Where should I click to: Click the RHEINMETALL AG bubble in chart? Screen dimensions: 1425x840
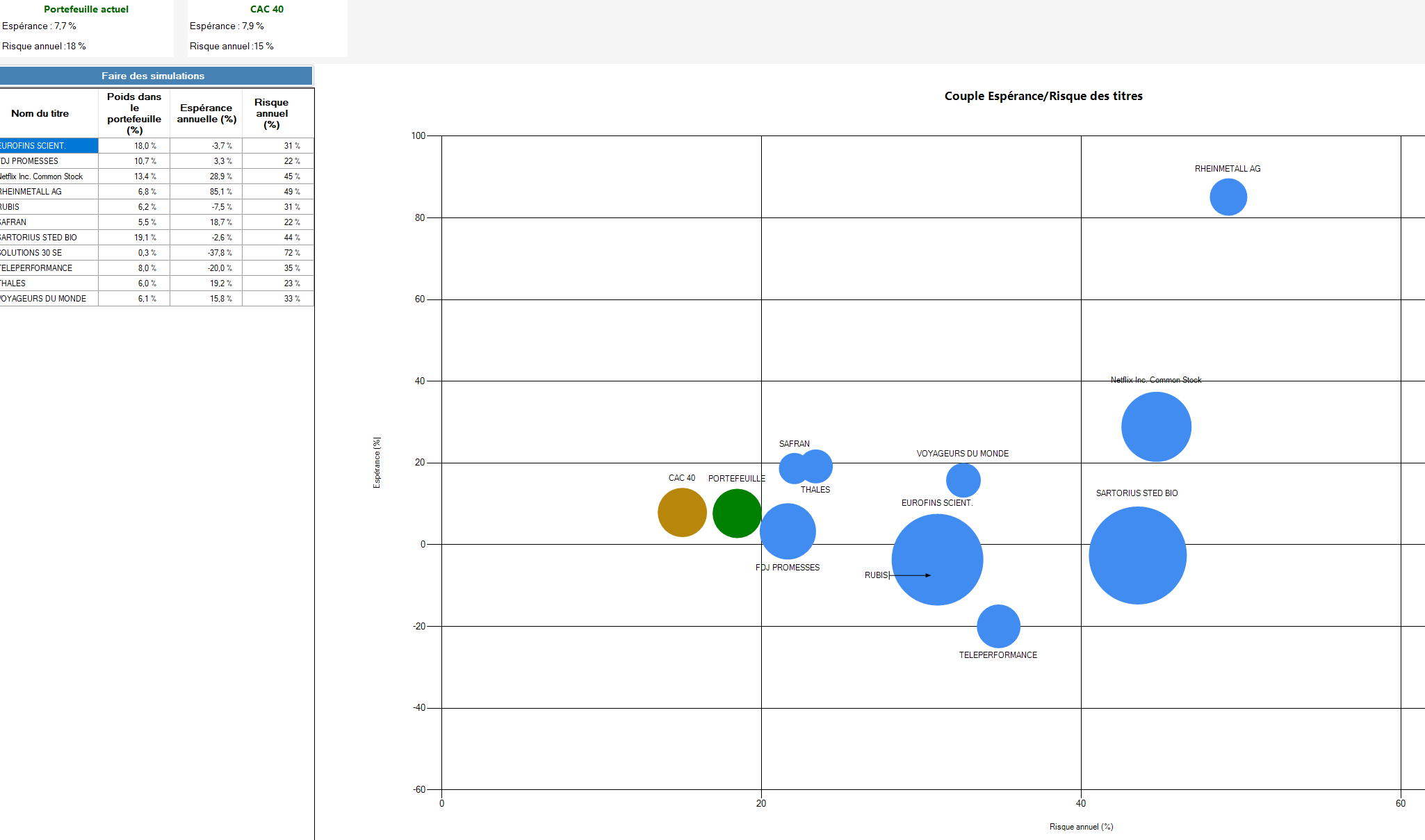[x=1228, y=197]
